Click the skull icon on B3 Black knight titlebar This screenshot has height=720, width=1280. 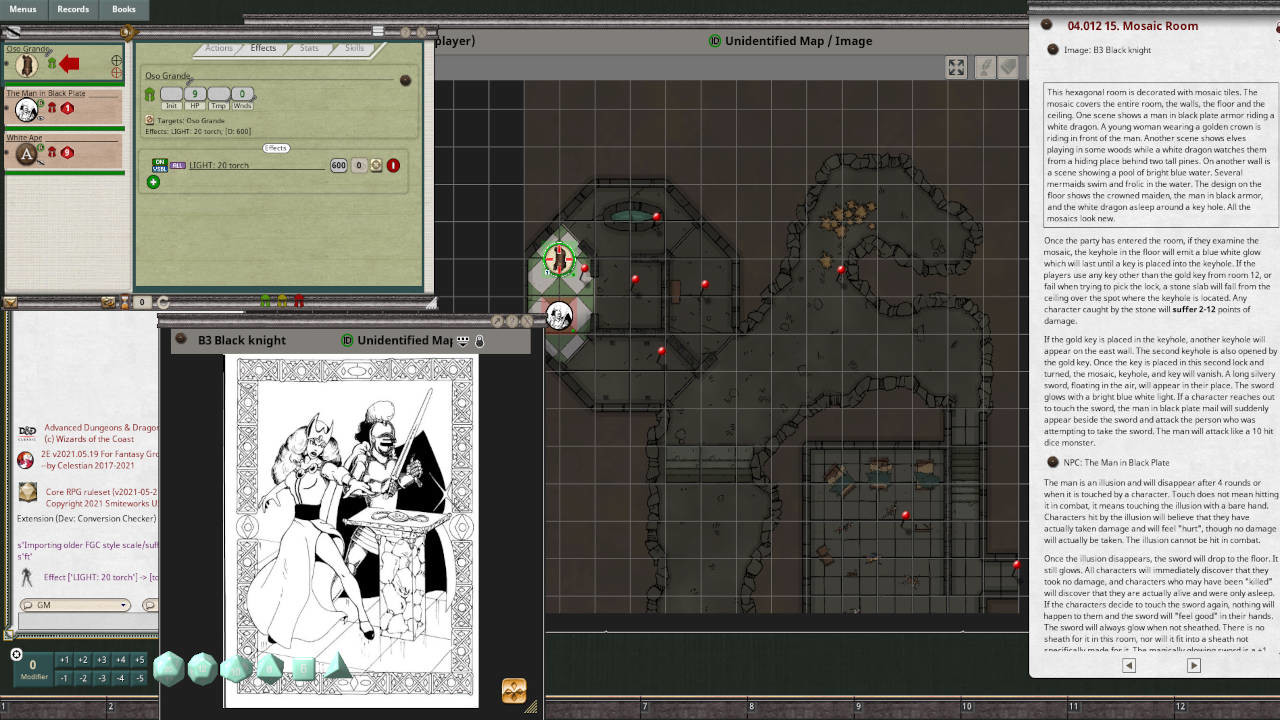pyautogui.click(x=462, y=340)
